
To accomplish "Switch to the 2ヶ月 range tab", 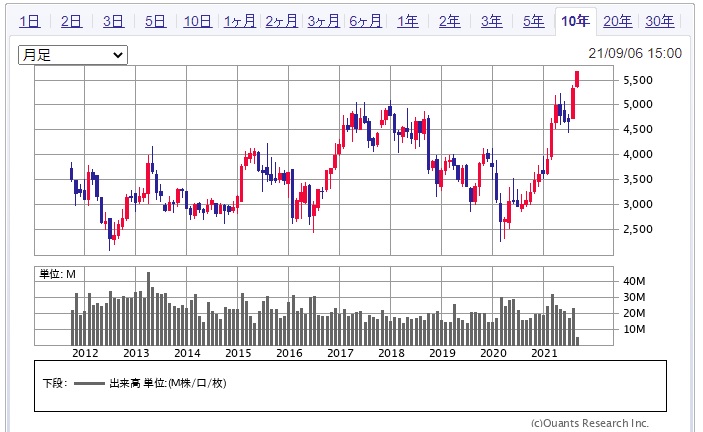I will click(281, 21).
